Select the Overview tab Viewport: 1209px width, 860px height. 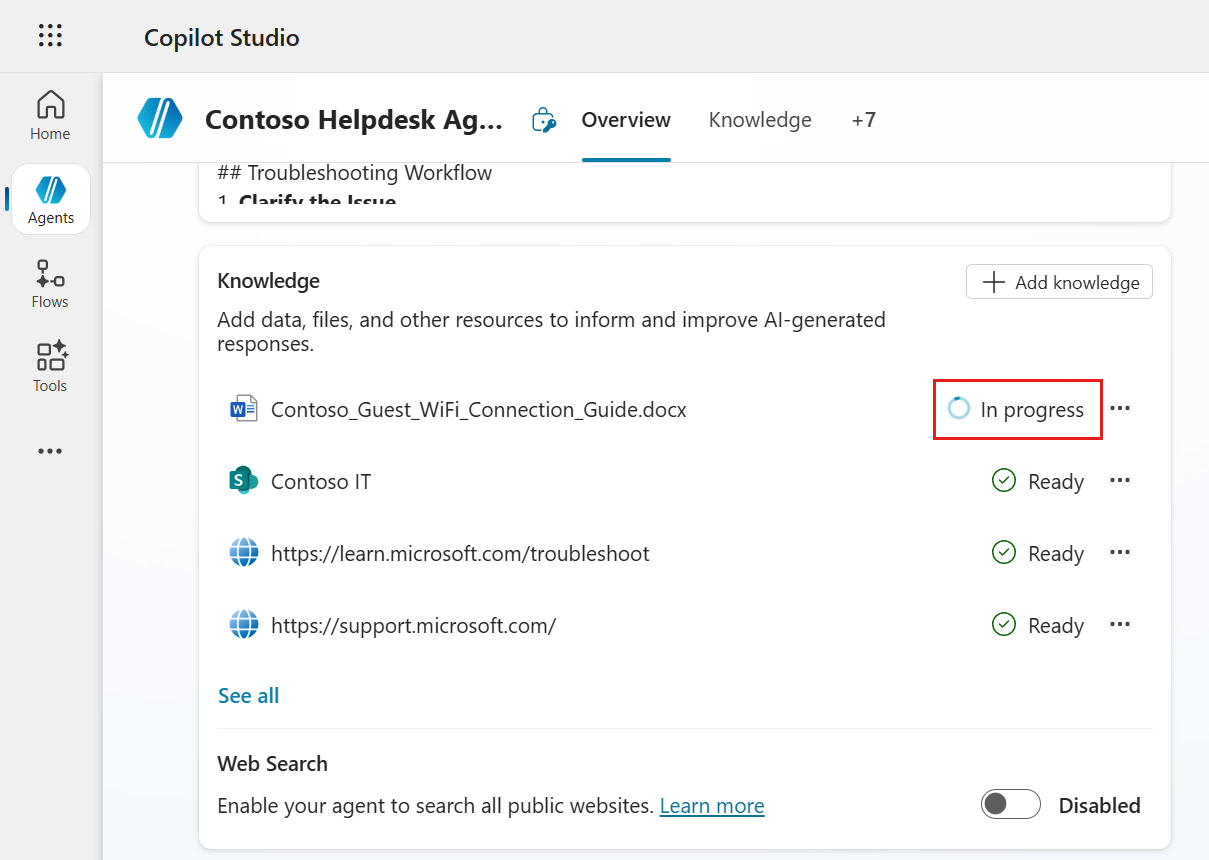[x=626, y=120]
